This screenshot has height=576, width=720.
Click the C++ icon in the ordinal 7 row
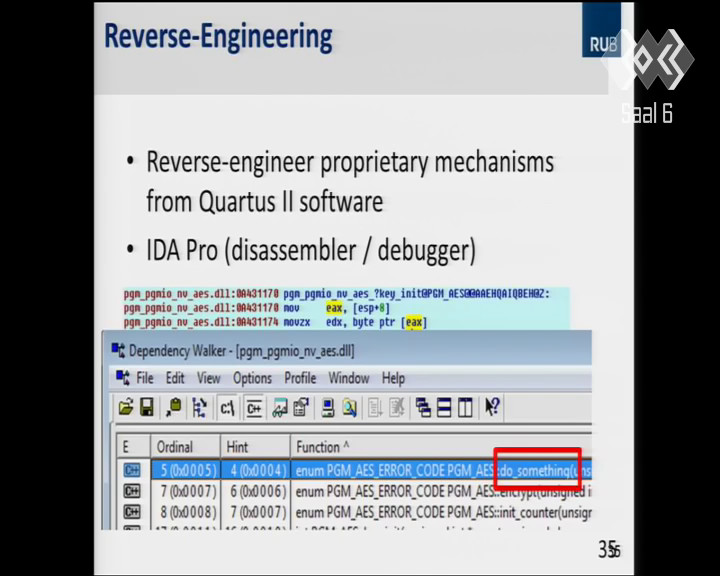click(x=132, y=491)
